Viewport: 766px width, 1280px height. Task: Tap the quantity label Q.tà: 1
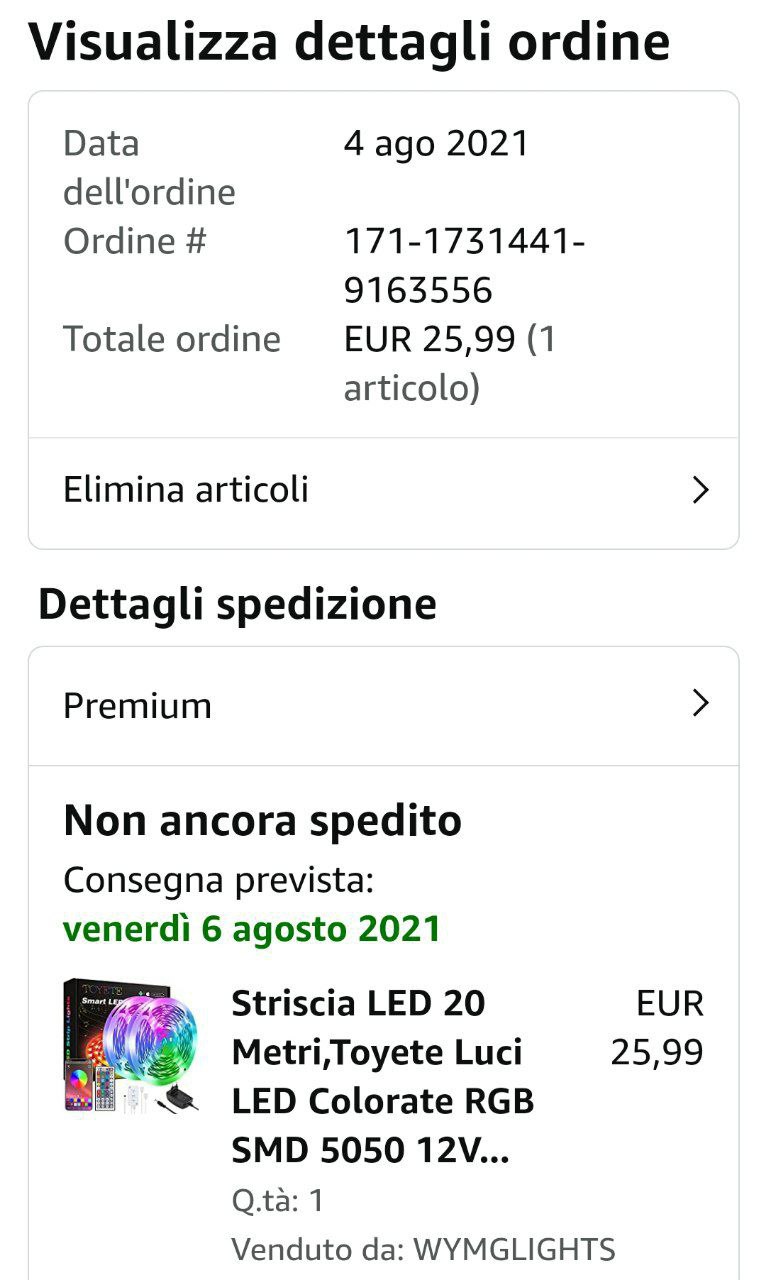click(278, 1200)
